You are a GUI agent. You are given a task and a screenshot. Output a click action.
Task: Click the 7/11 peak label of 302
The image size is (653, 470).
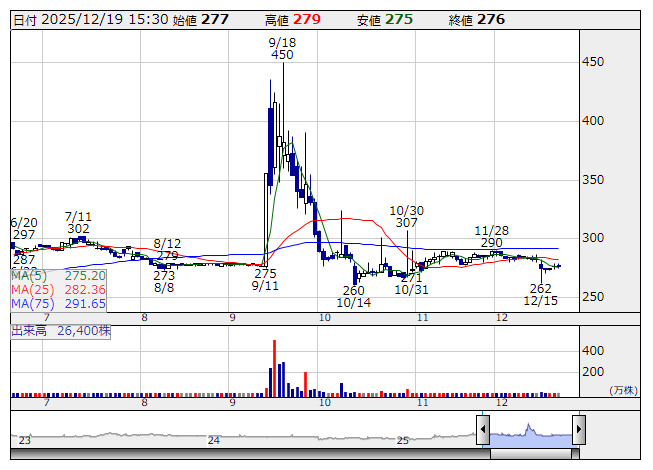tap(78, 222)
